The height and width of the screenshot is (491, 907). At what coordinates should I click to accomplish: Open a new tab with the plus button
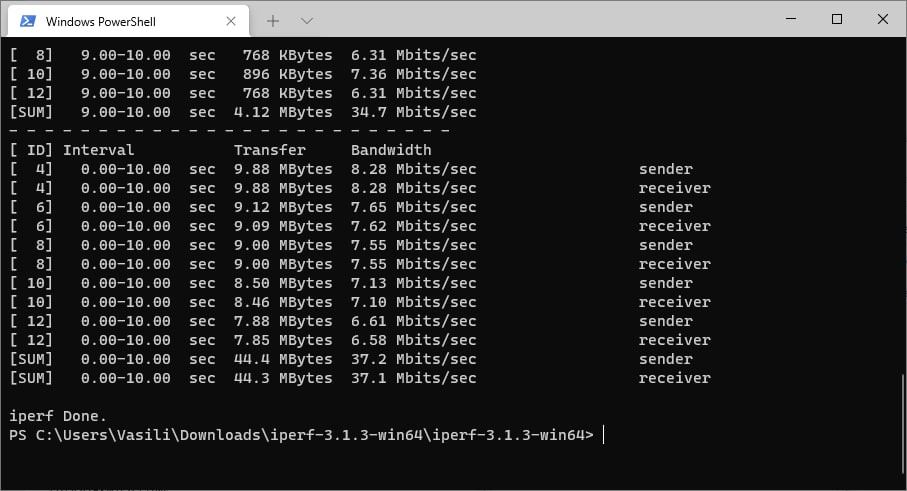pos(273,21)
